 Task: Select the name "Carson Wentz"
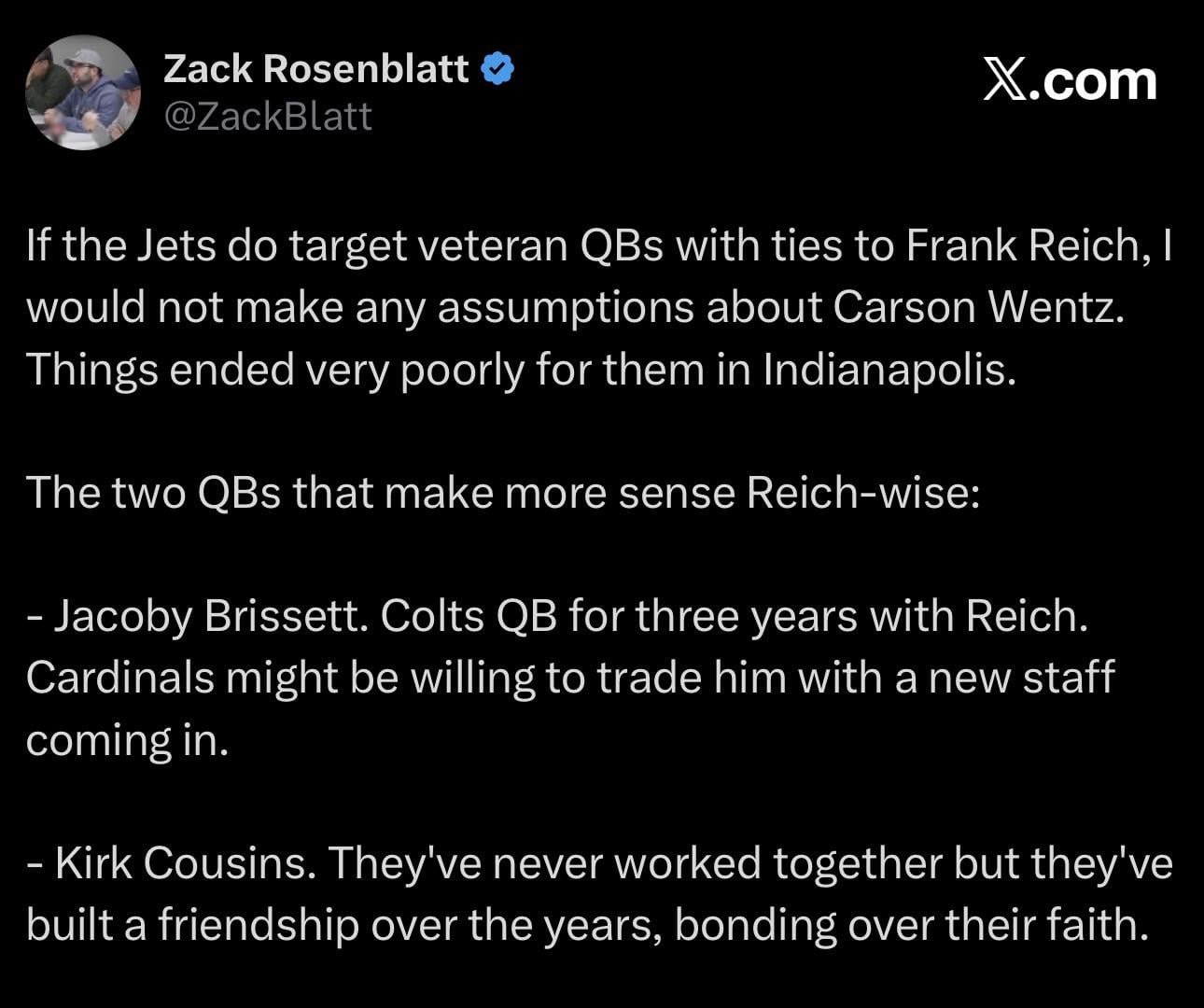[x=976, y=307]
